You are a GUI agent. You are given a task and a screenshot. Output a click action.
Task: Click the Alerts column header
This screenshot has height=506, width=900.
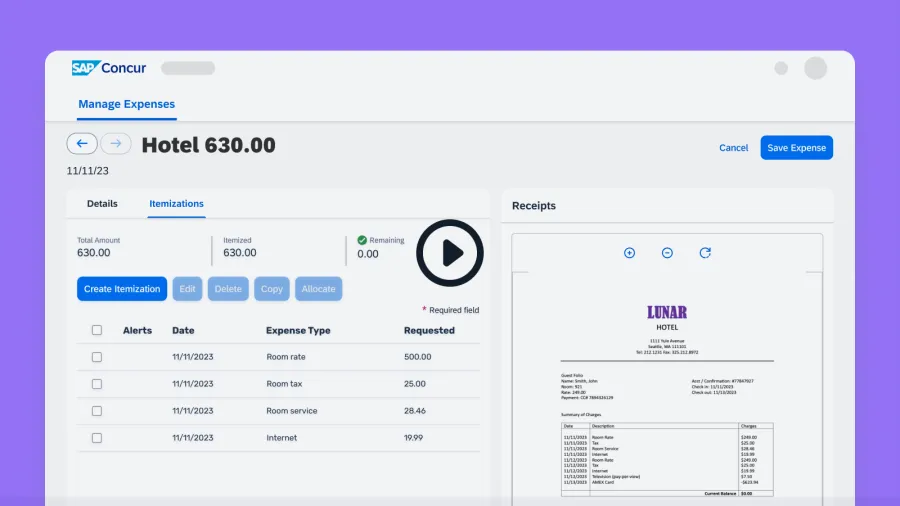click(137, 330)
